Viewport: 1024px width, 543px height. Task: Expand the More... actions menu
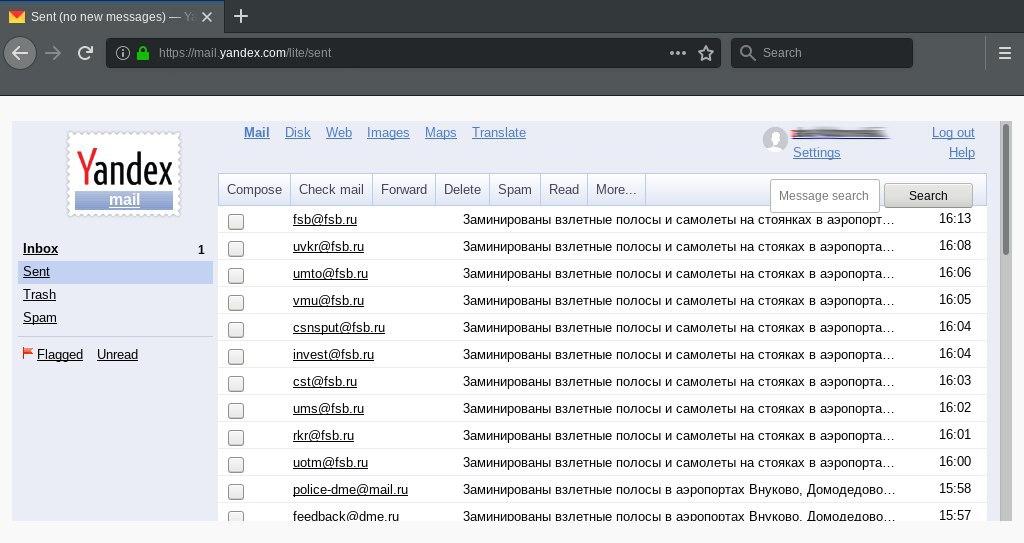tap(616, 189)
